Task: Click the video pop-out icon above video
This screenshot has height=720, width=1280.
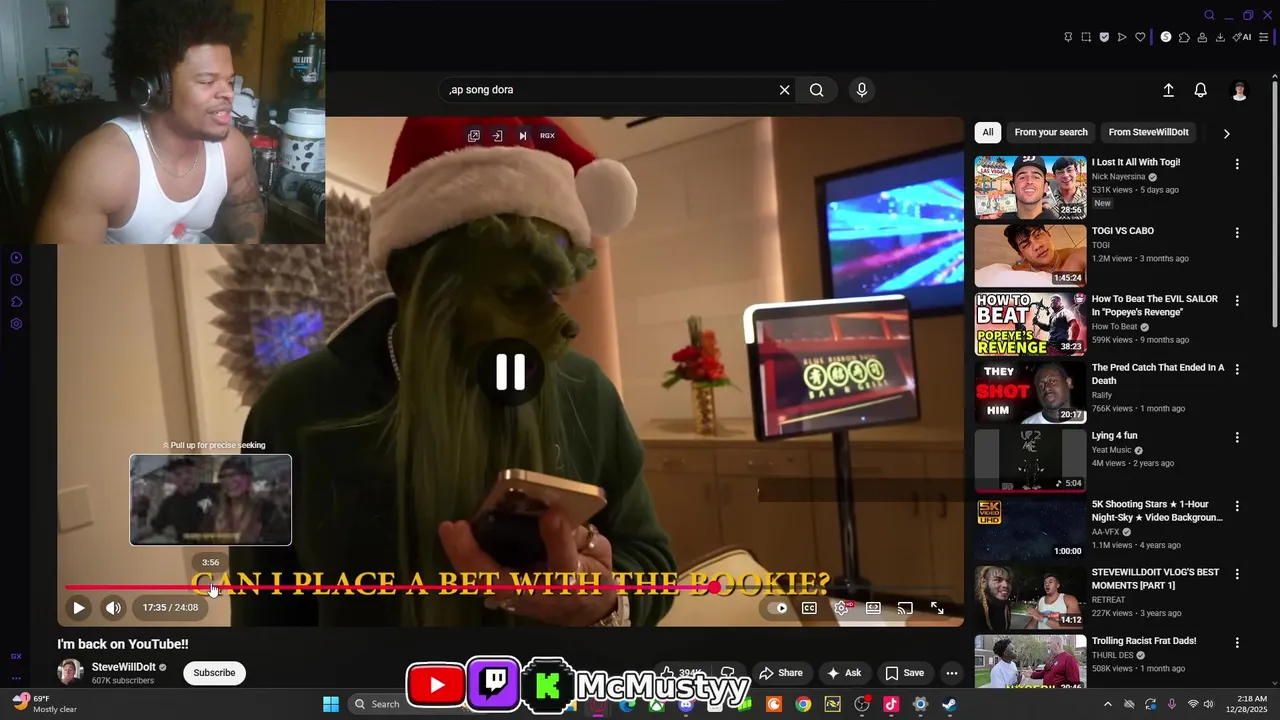Action: (x=474, y=136)
